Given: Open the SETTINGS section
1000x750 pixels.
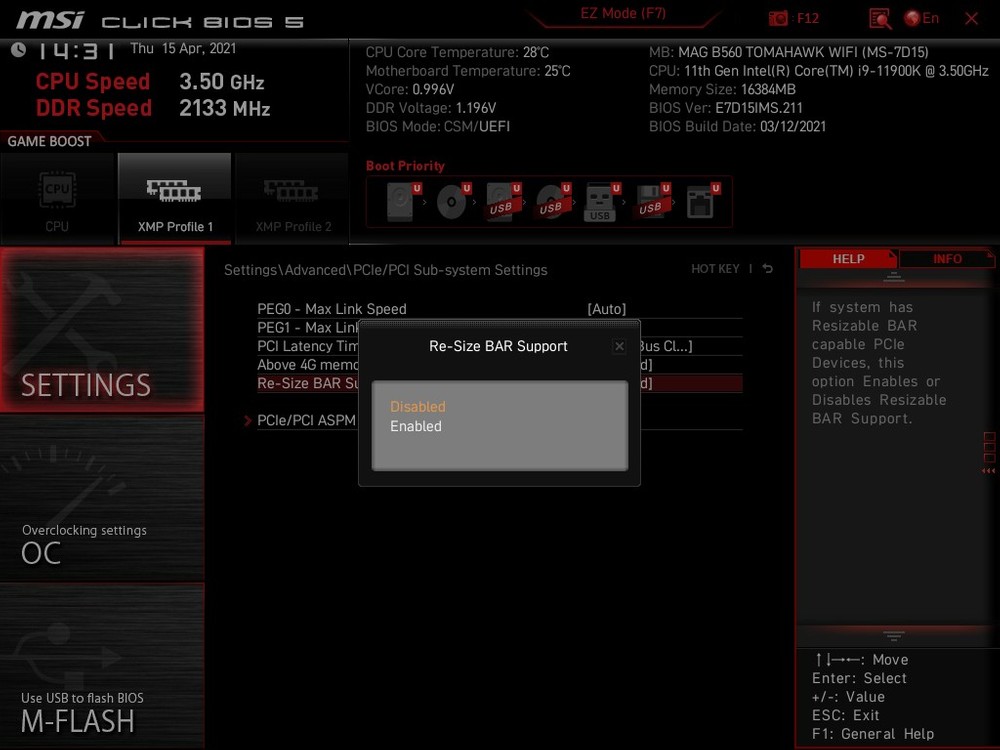Looking at the screenshot, I should pyautogui.click(x=102, y=330).
